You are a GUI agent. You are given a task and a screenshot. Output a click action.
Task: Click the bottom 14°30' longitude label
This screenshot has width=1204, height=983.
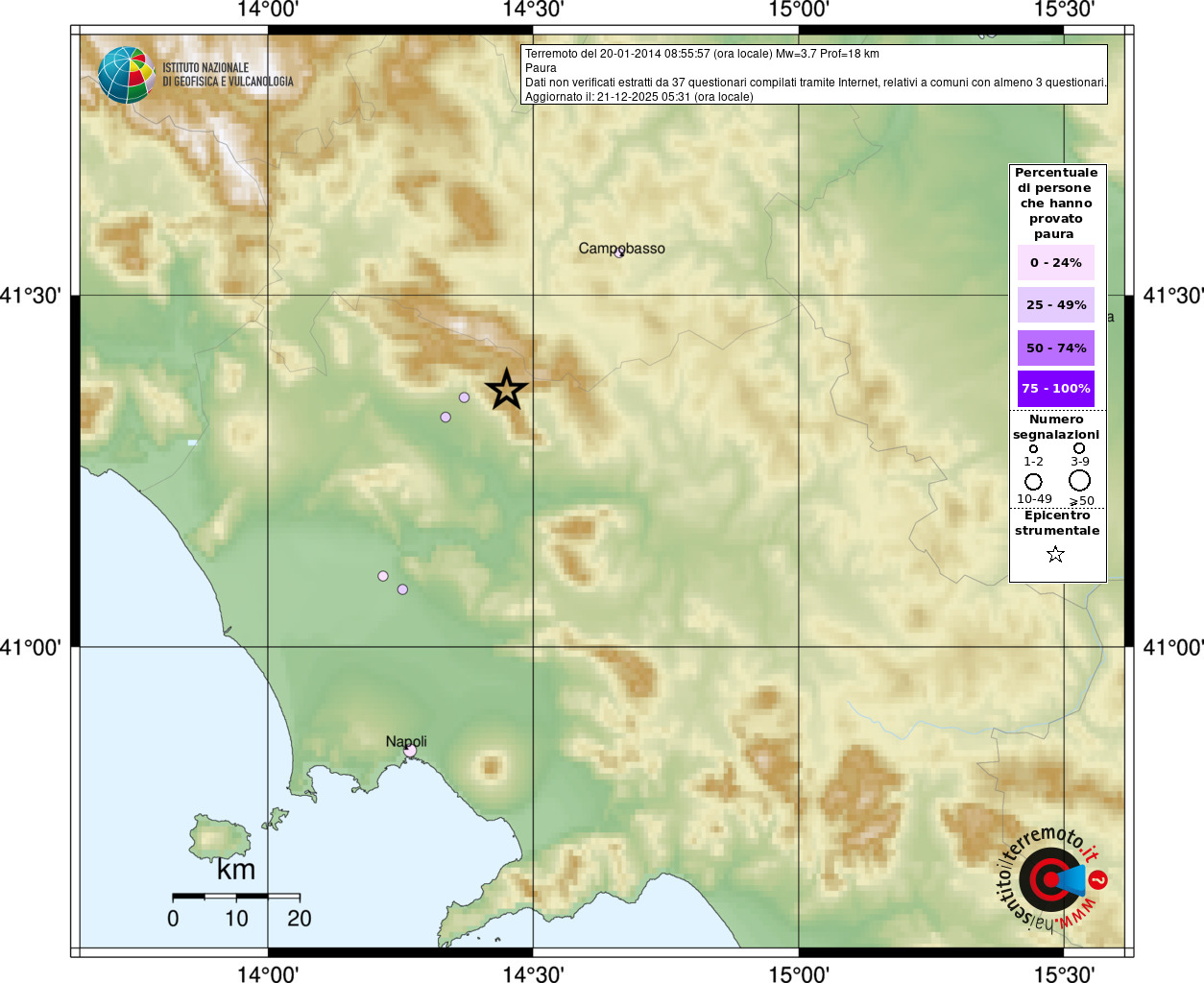click(x=533, y=973)
